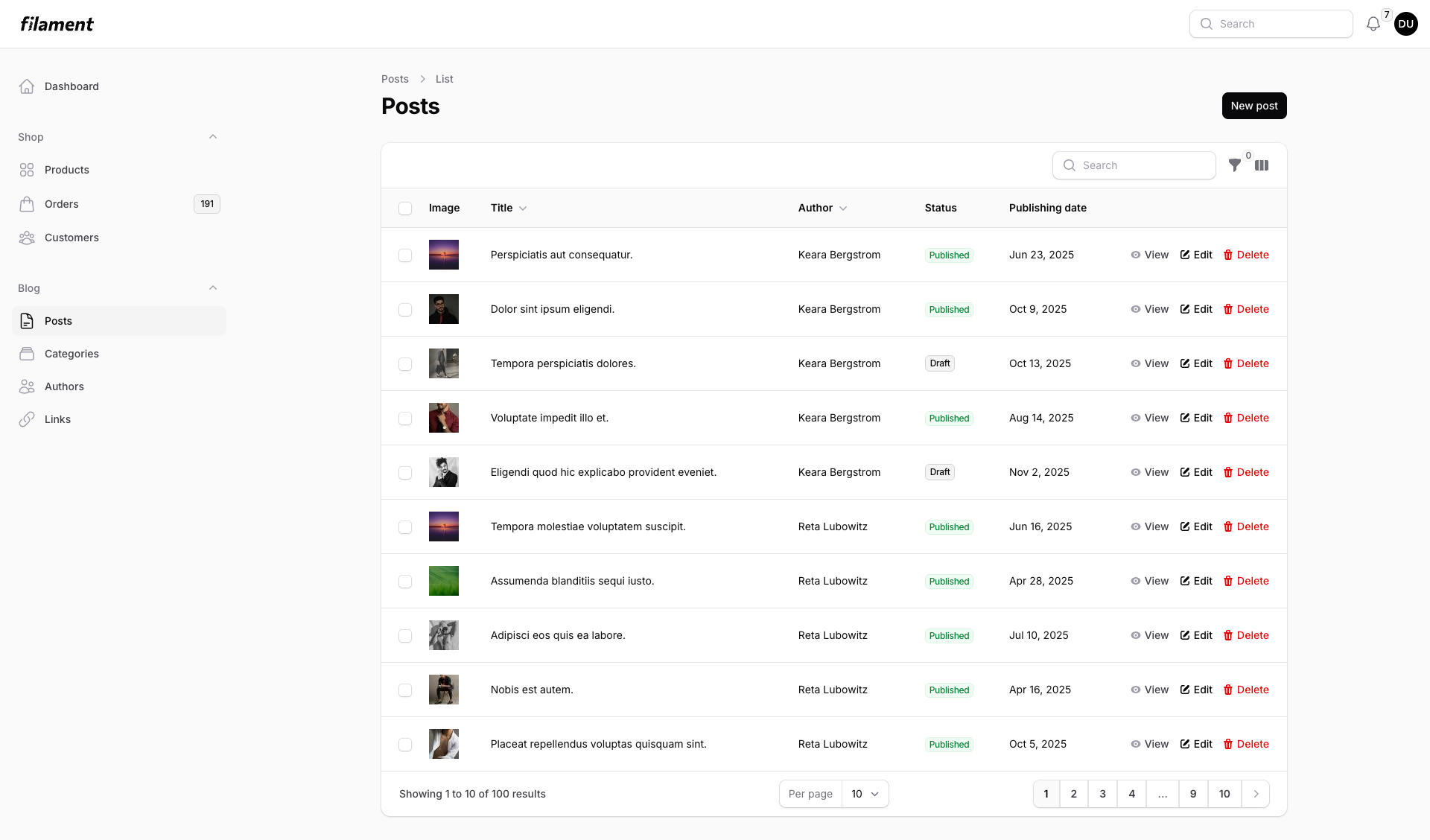The height and width of the screenshot is (840, 1430).
Task: Check the row for Voluptate impedit illo et
Action: [405, 419]
